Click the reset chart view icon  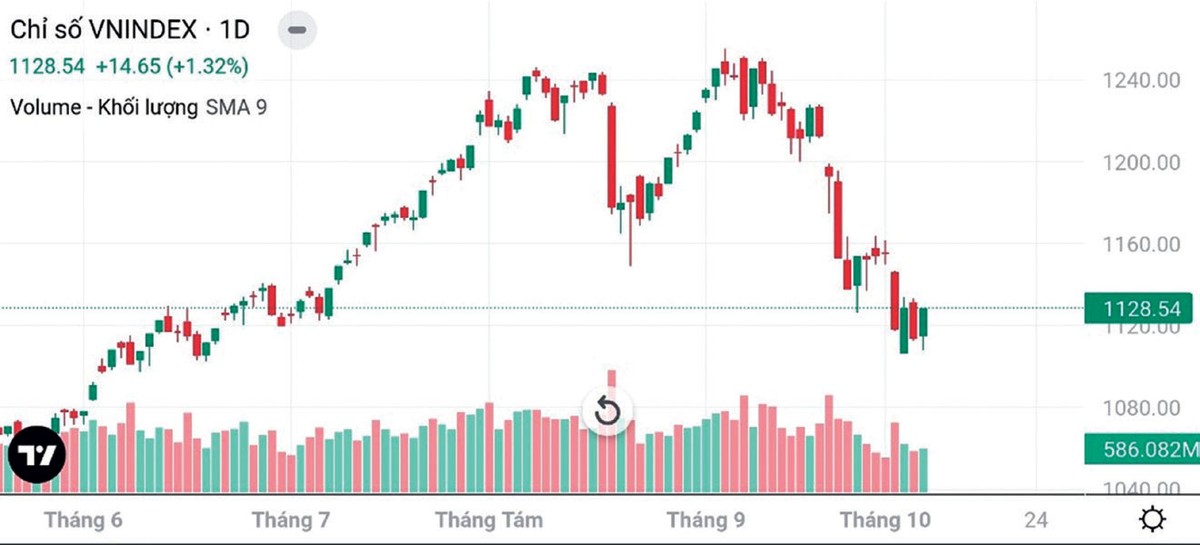point(608,411)
